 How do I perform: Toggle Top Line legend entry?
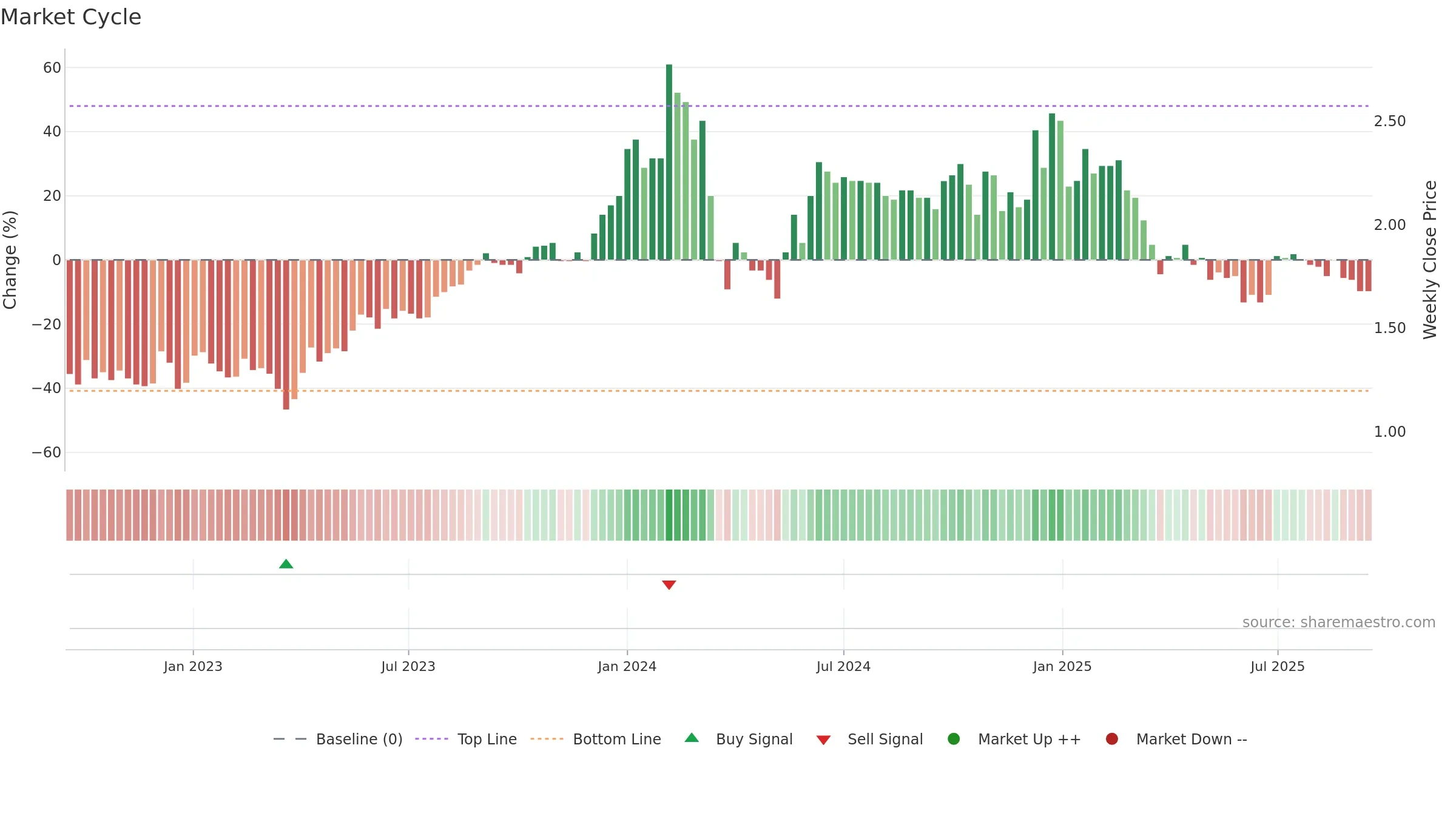point(466,739)
